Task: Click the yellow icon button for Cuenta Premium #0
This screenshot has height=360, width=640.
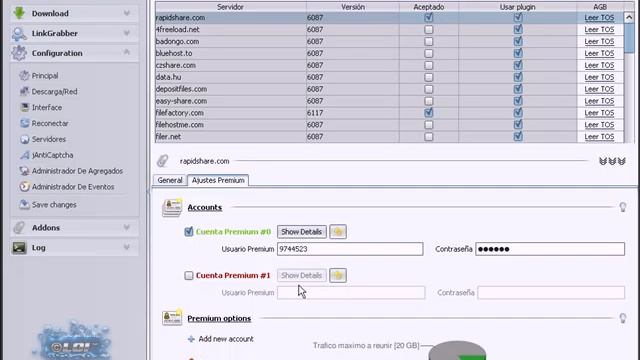Action: pyautogui.click(x=338, y=232)
